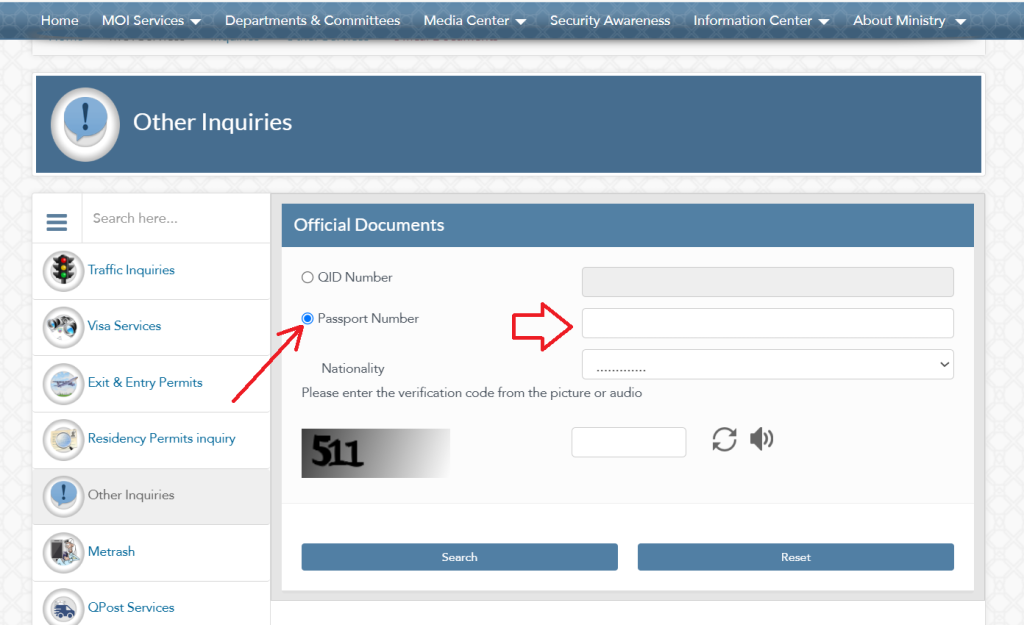Click the Residency Permits inquiry icon

click(x=63, y=439)
